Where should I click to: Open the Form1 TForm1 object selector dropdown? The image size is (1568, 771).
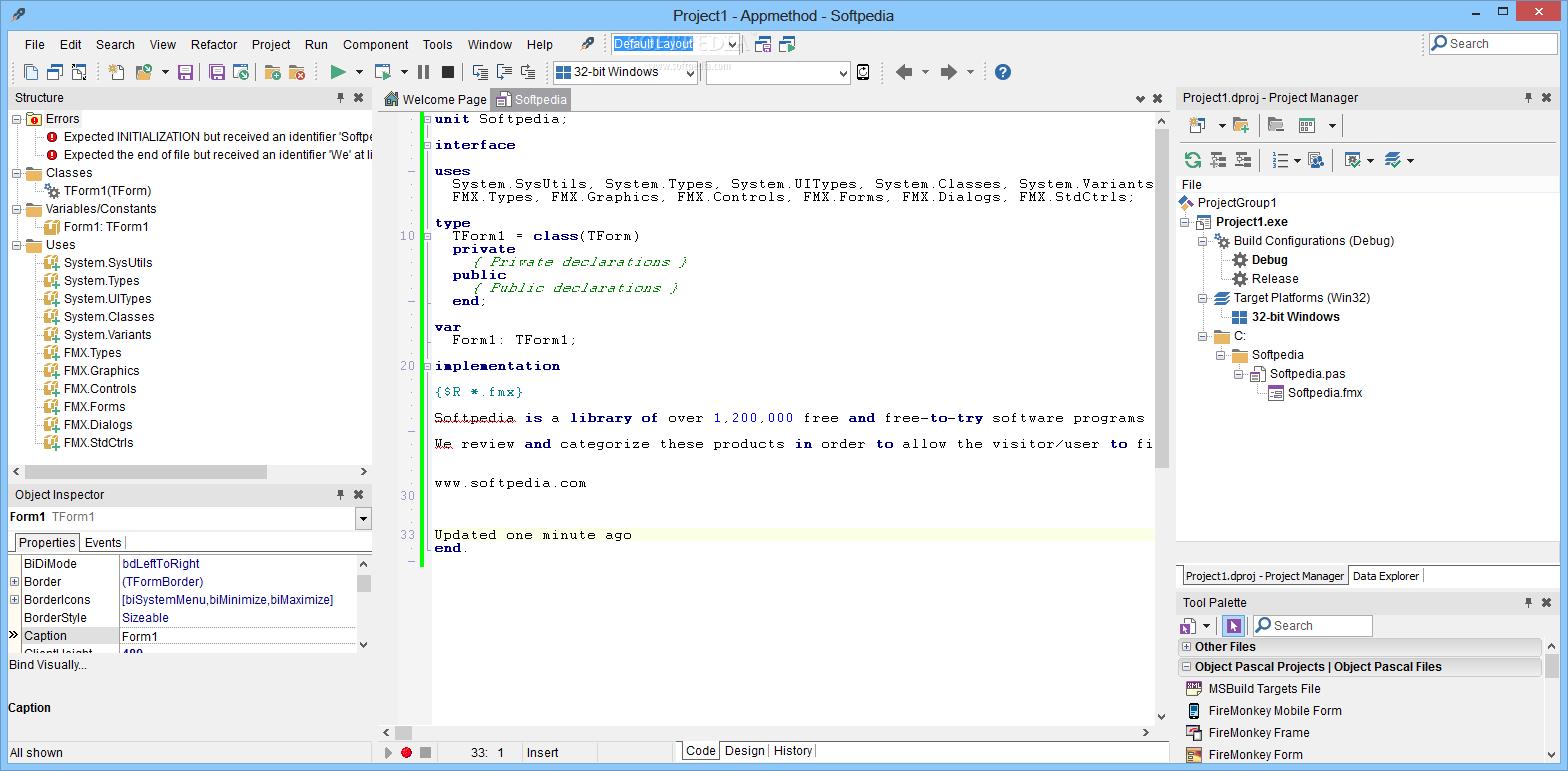point(363,518)
